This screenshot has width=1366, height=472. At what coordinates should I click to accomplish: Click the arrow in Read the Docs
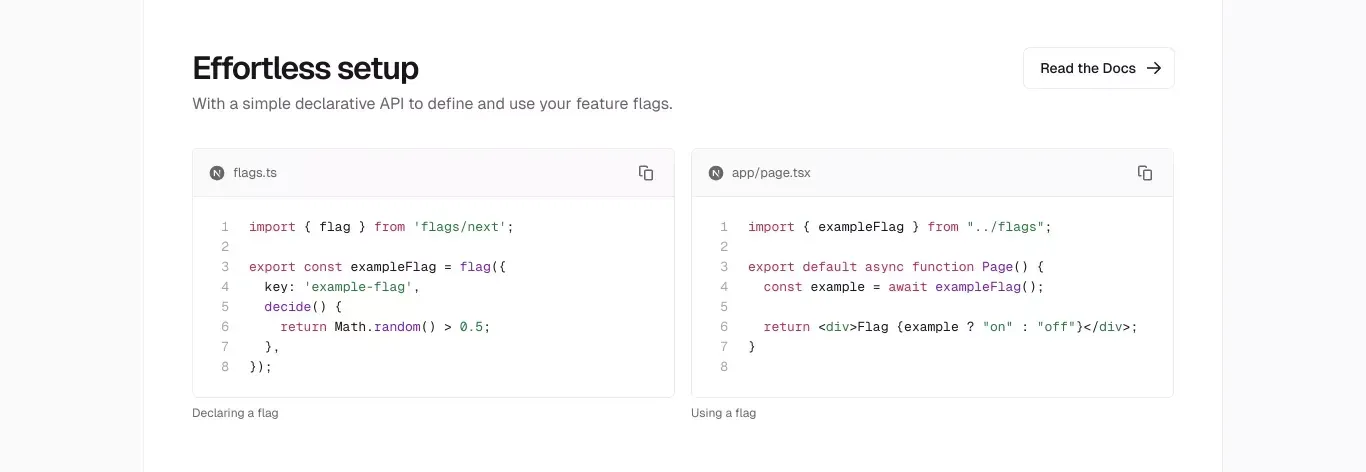(x=1154, y=68)
